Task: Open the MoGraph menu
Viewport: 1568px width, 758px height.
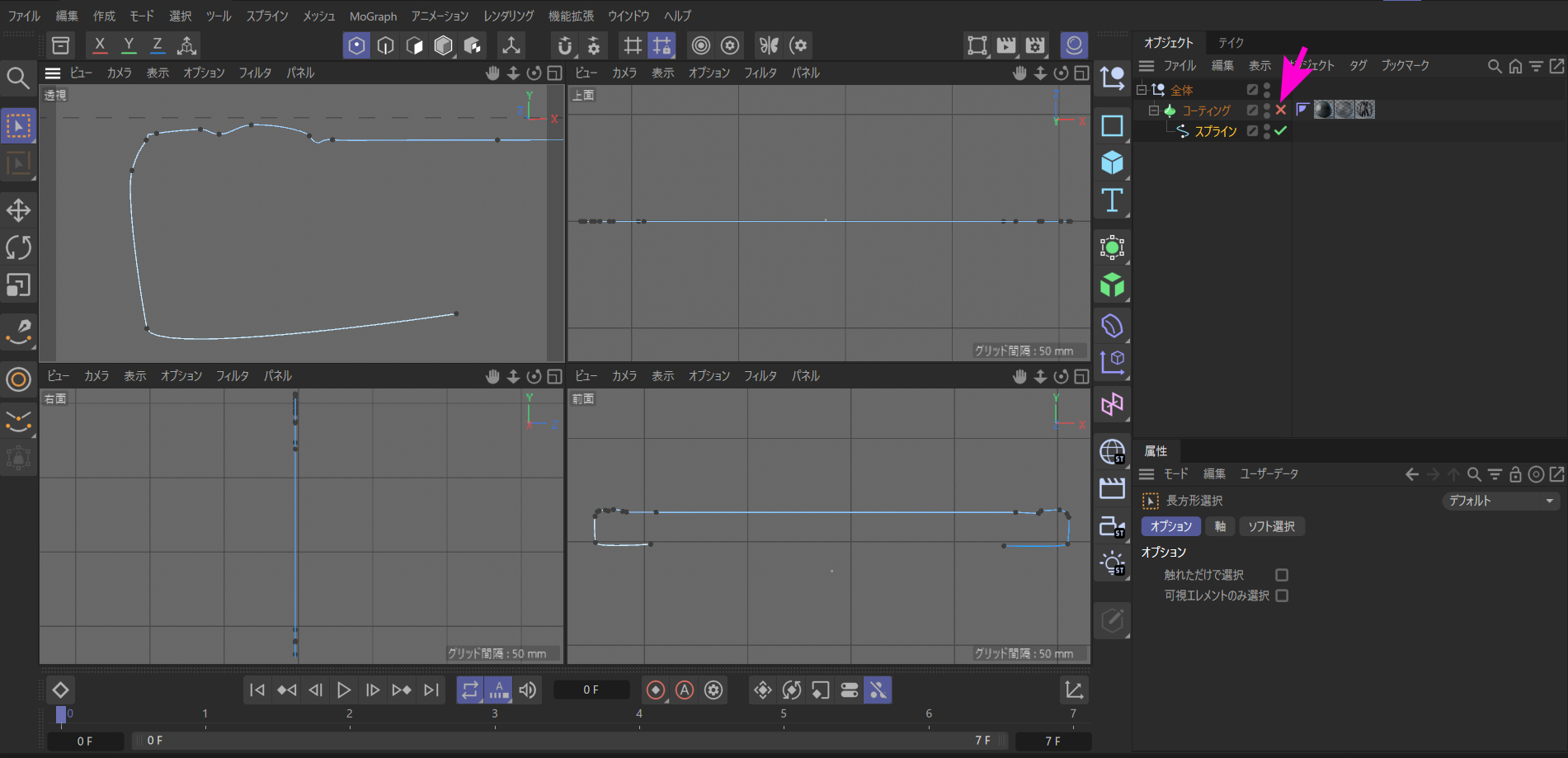Action: tap(373, 16)
